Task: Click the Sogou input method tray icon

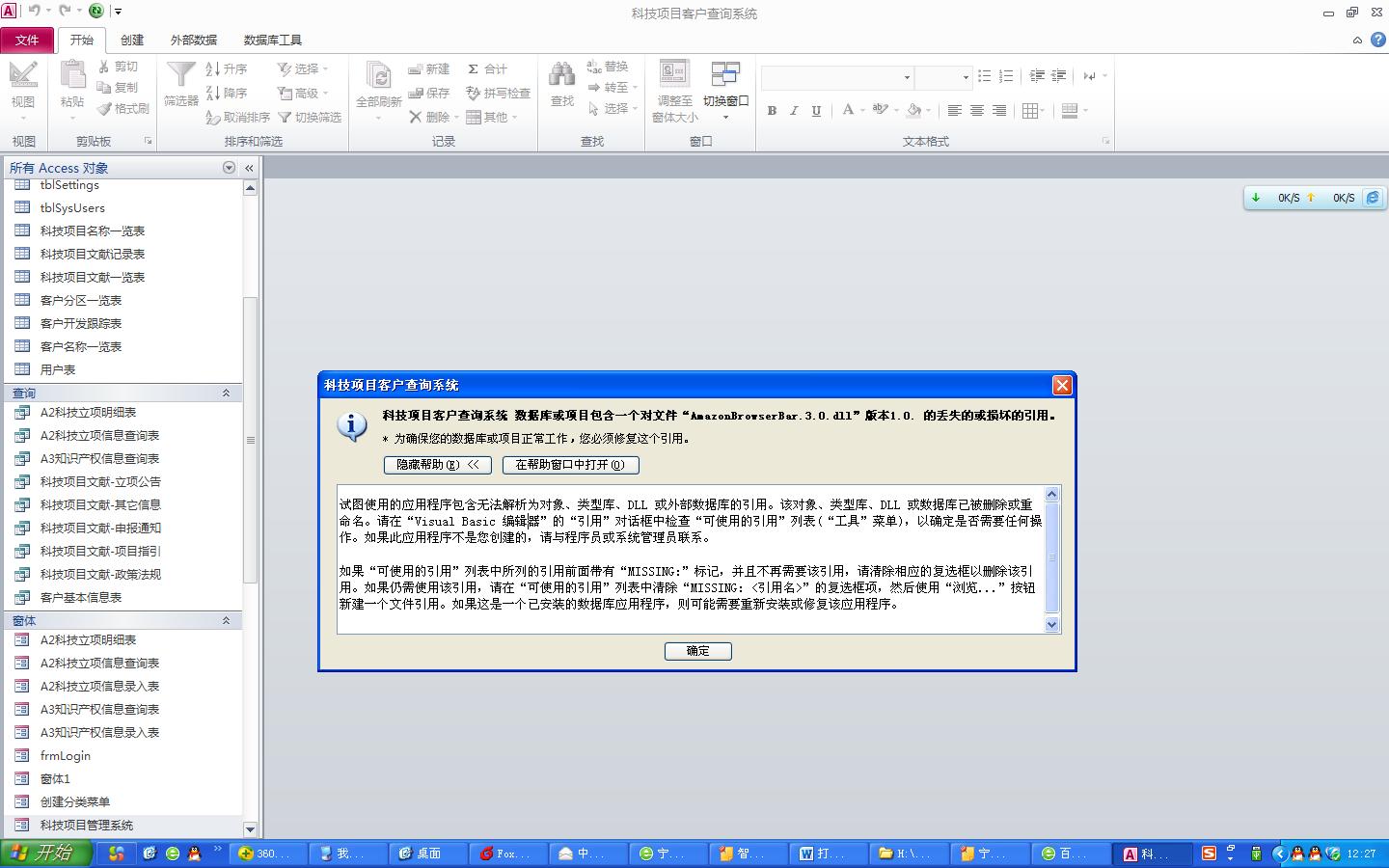Action: click(x=1210, y=854)
